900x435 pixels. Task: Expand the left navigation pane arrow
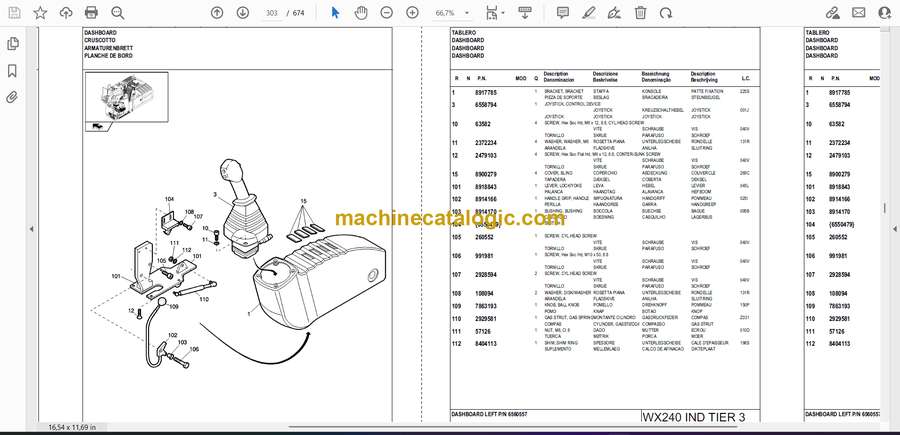pos(31,229)
